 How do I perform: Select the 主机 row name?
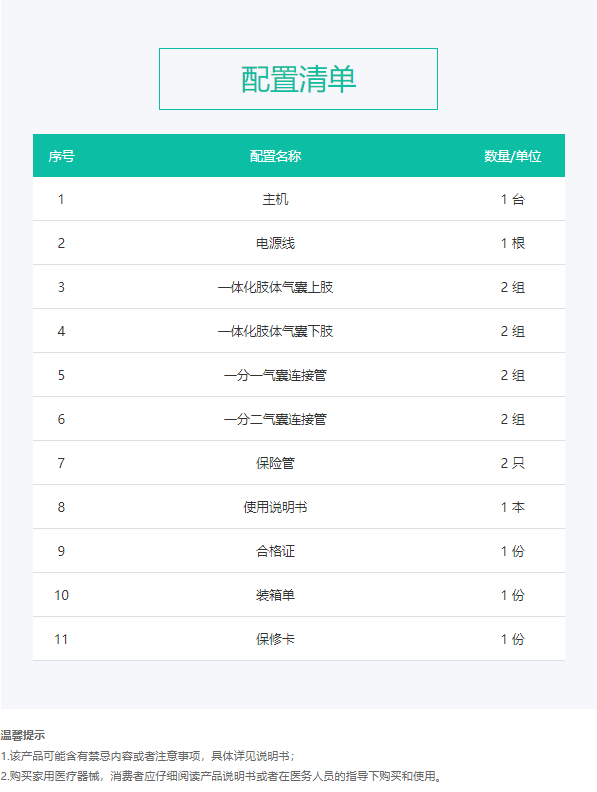click(275, 200)
